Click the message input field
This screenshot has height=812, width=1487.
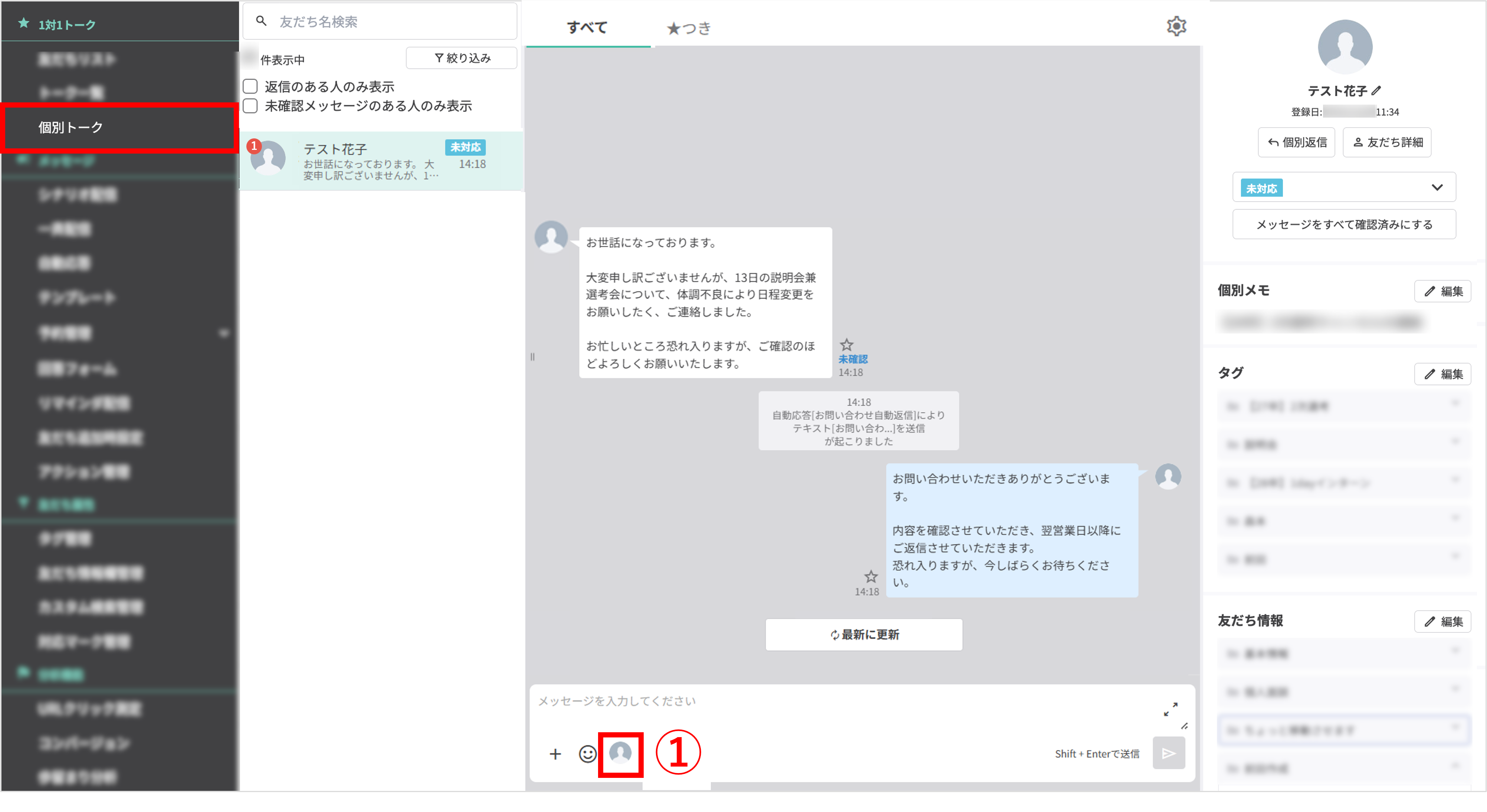click(808, 701)
